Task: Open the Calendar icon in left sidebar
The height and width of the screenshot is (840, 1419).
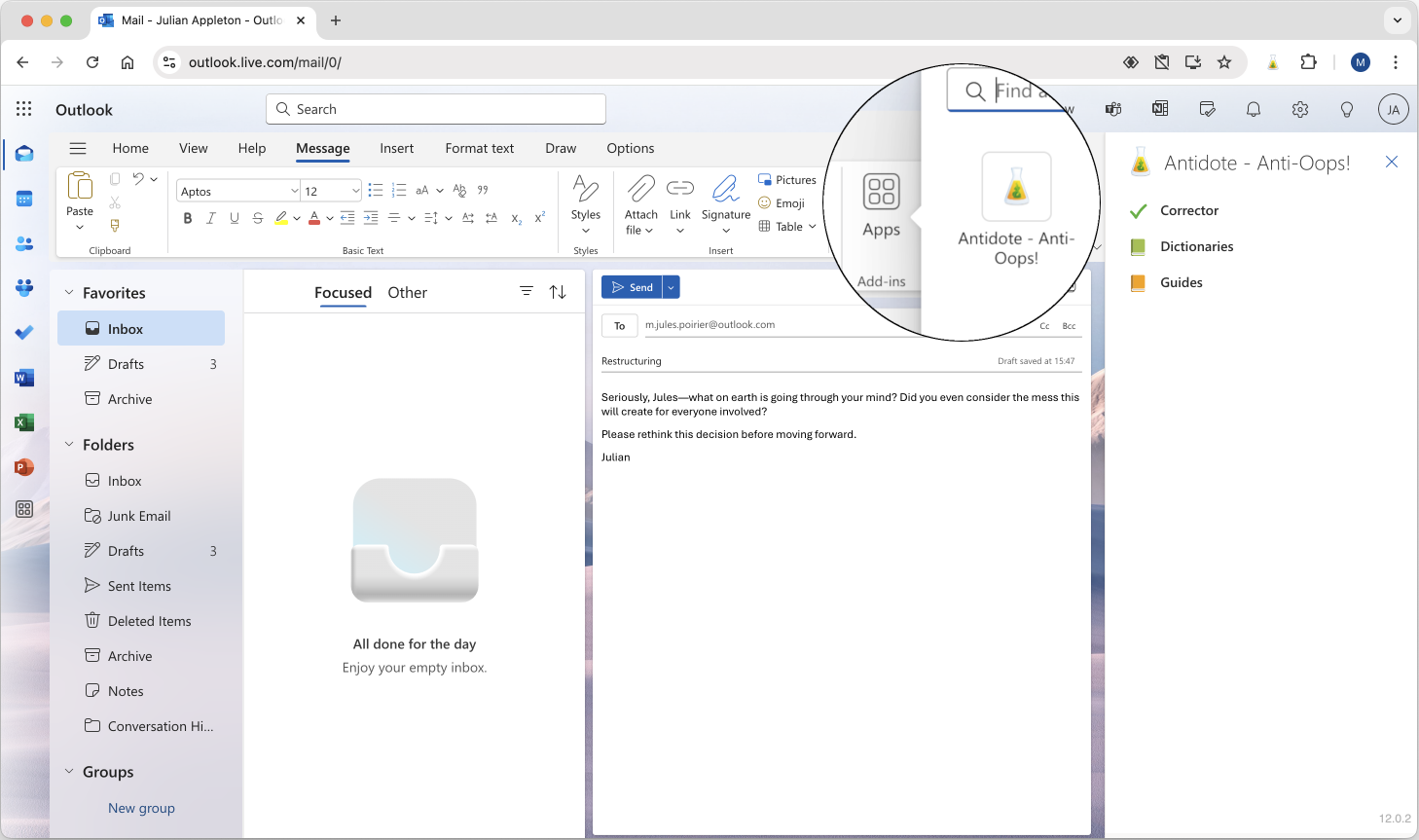Action: coord(24,200)
